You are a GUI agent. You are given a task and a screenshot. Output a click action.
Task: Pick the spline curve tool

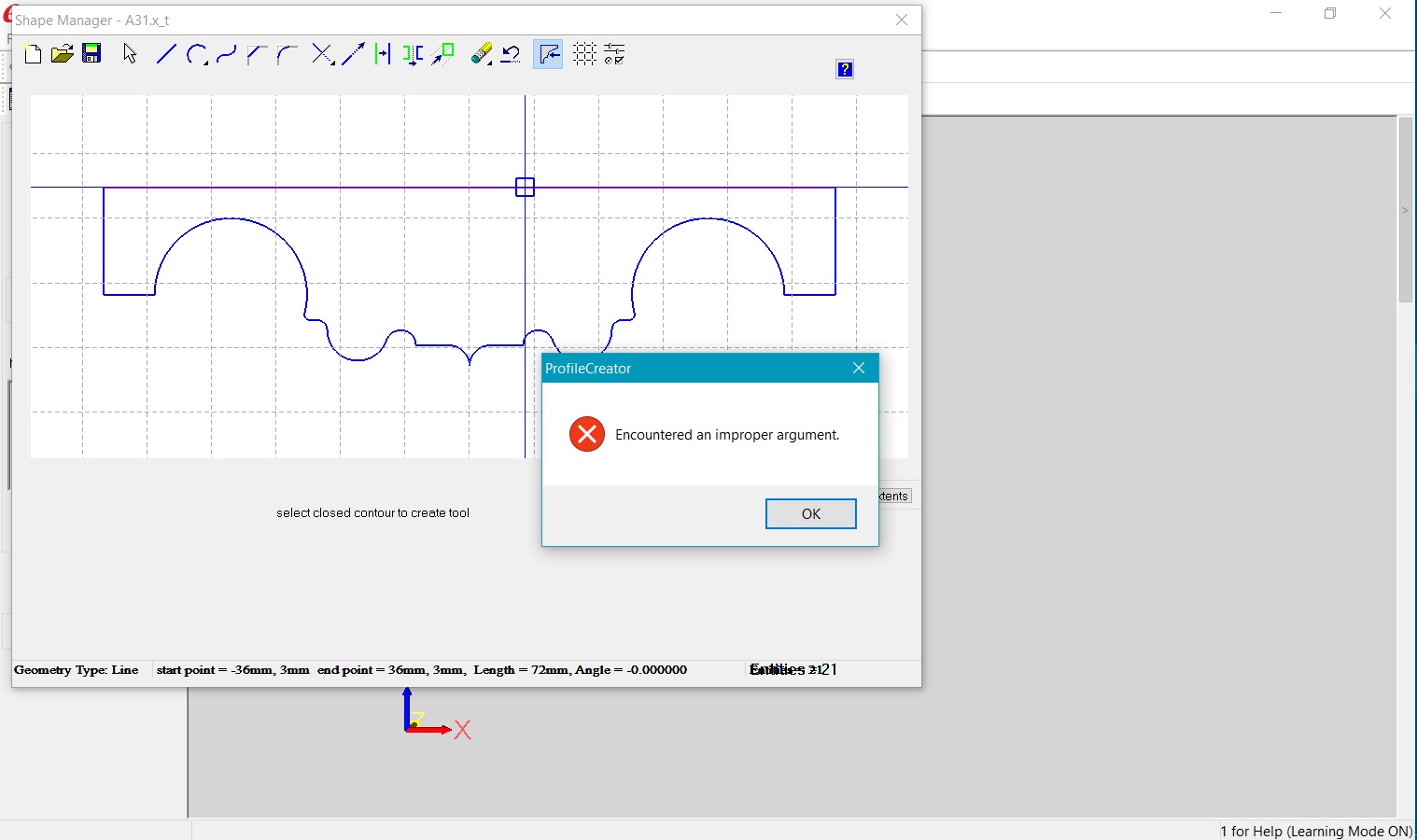pyautogui.click(x=226, y=55)
